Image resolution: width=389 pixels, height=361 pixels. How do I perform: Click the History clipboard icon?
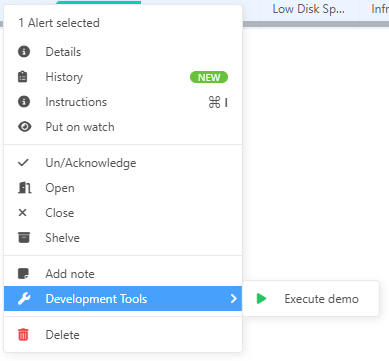coord(23,77)
